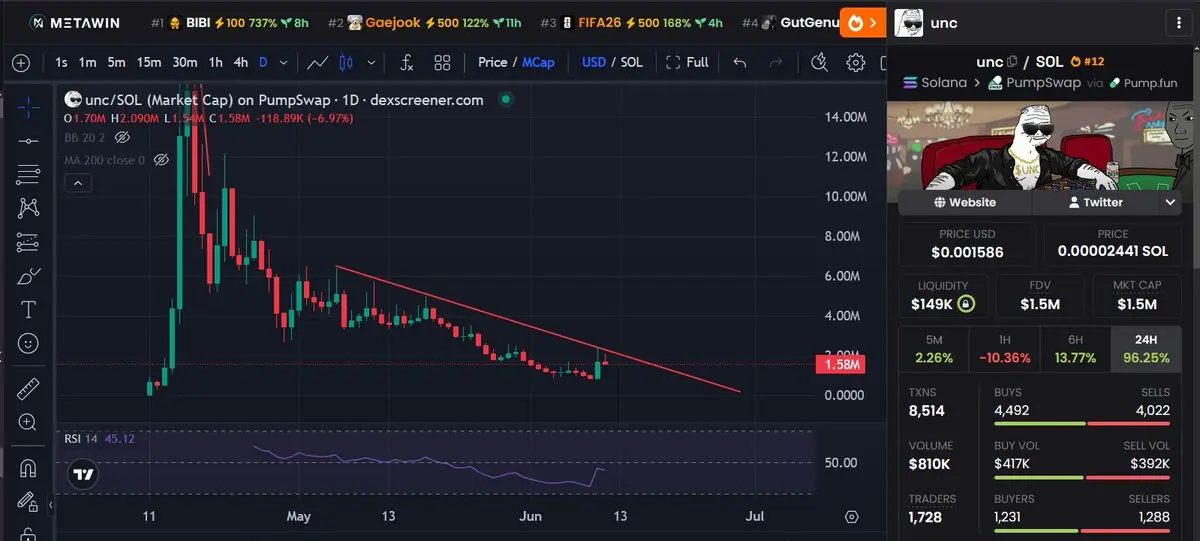Select the 15m interval
1200x541 pixels.
pos(149,62)
